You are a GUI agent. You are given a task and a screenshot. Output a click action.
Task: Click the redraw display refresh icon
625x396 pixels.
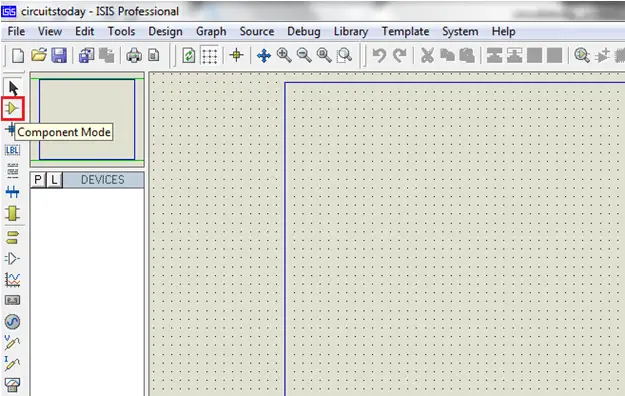pos(189,55)
